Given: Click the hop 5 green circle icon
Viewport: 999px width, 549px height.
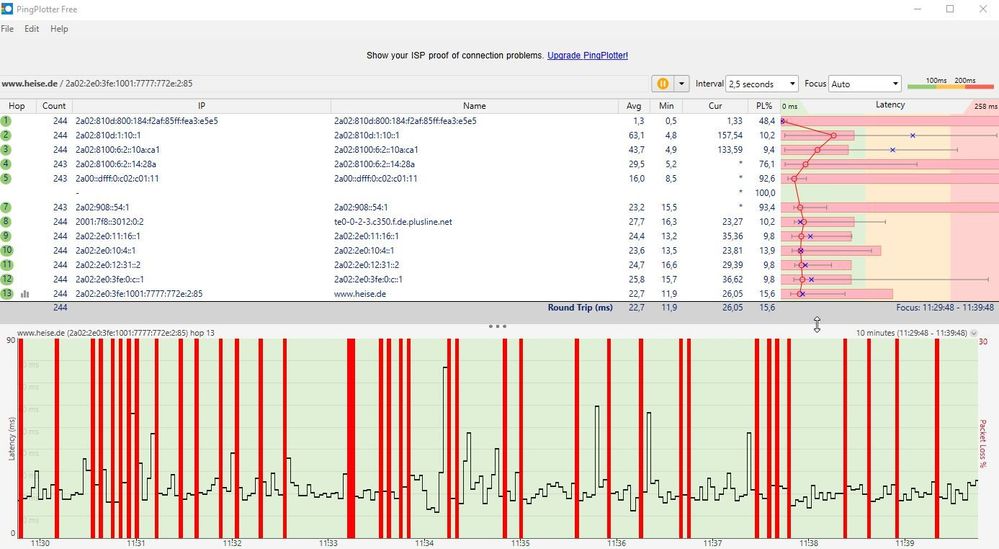Looking at the screenshot, I should [x=6, y=178].
